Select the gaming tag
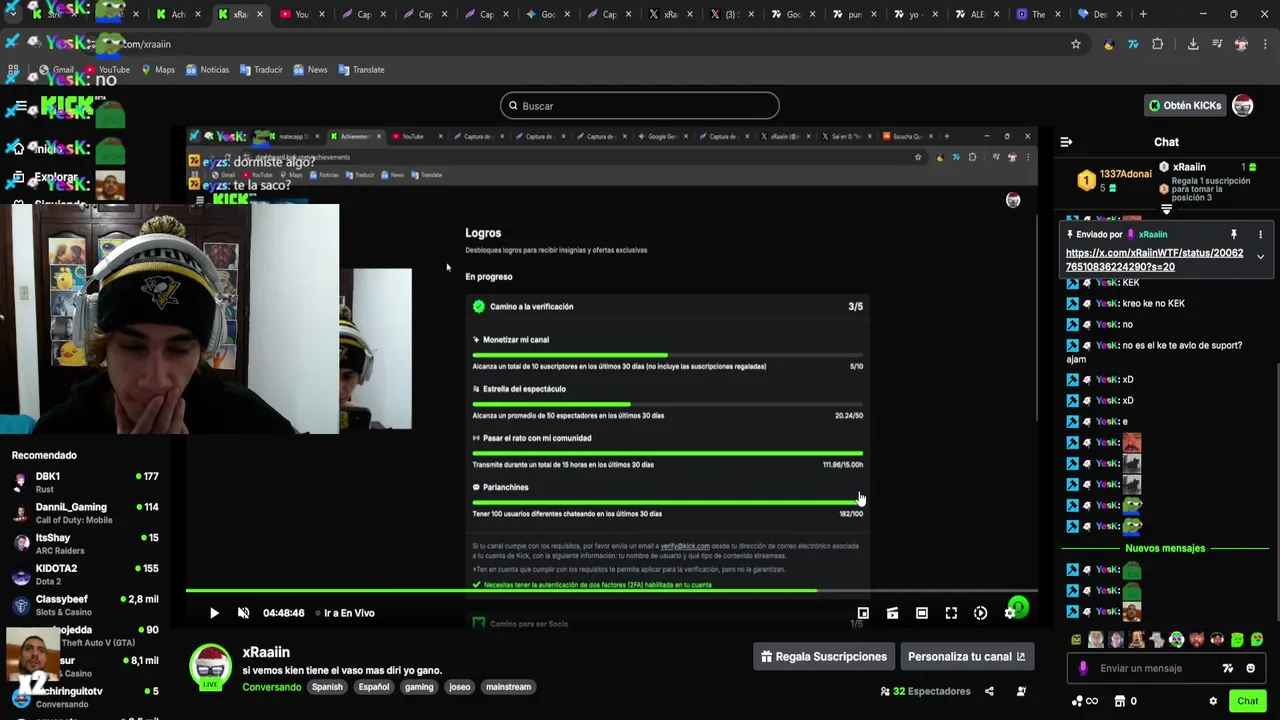 click(x=419, y=687)
